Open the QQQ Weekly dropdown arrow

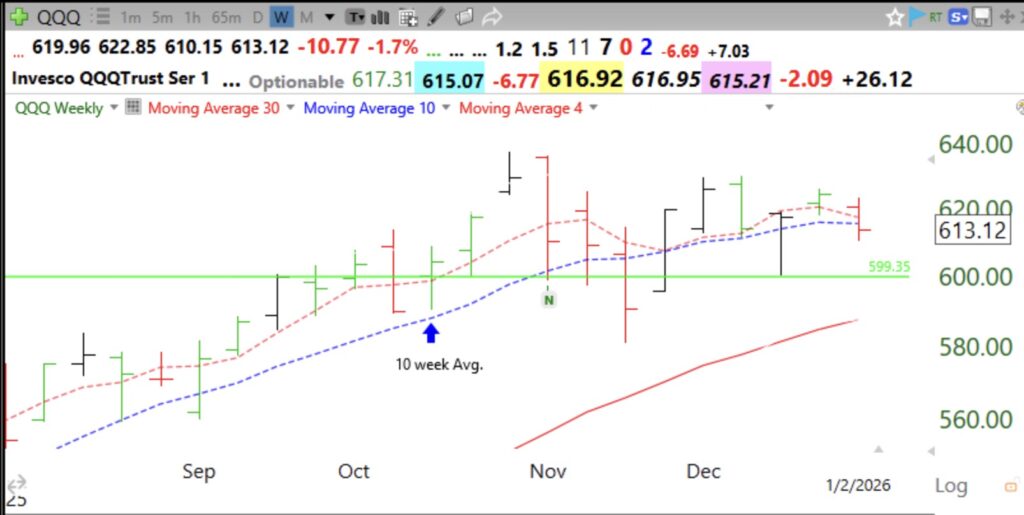click(x=114, y=108)
